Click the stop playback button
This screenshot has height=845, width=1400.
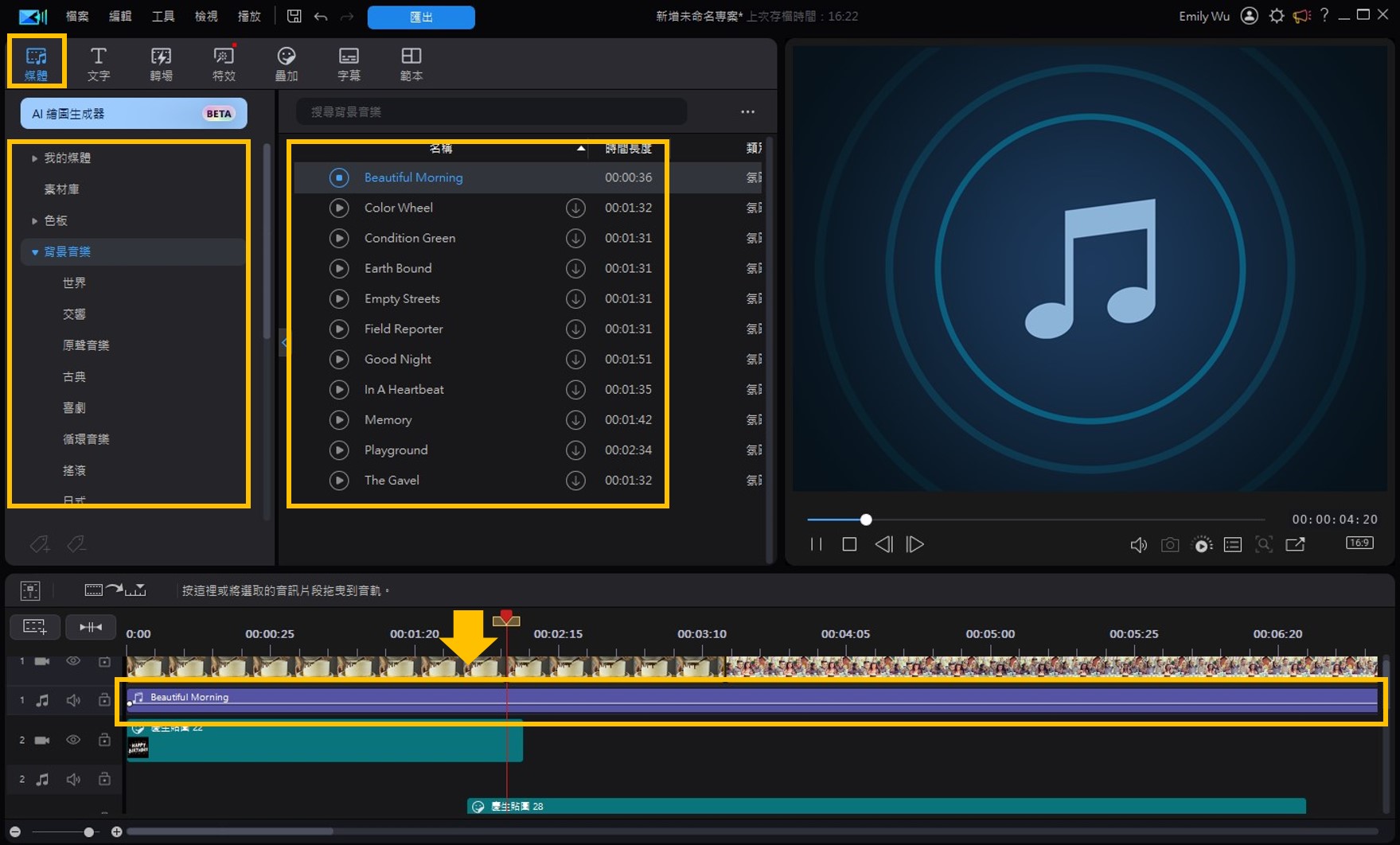coord(849,544)
